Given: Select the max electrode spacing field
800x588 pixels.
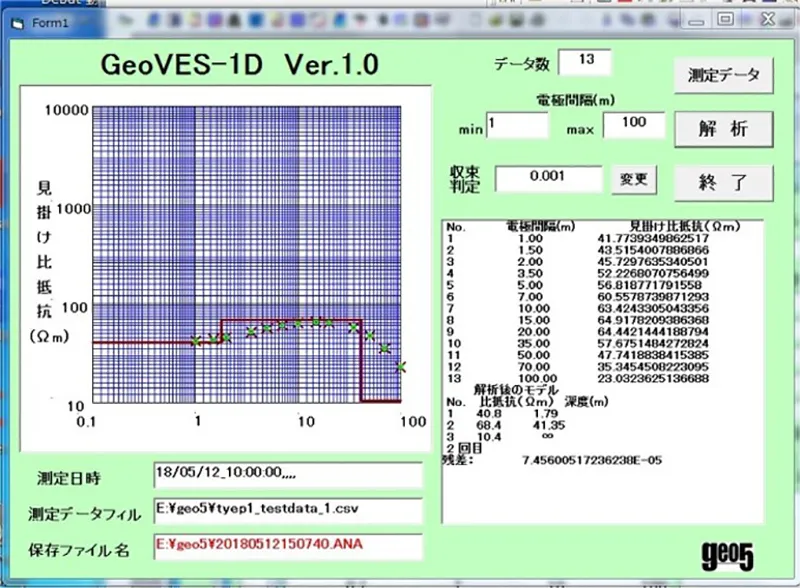Looking at the screenshot, I should click(x=632, y=126).
